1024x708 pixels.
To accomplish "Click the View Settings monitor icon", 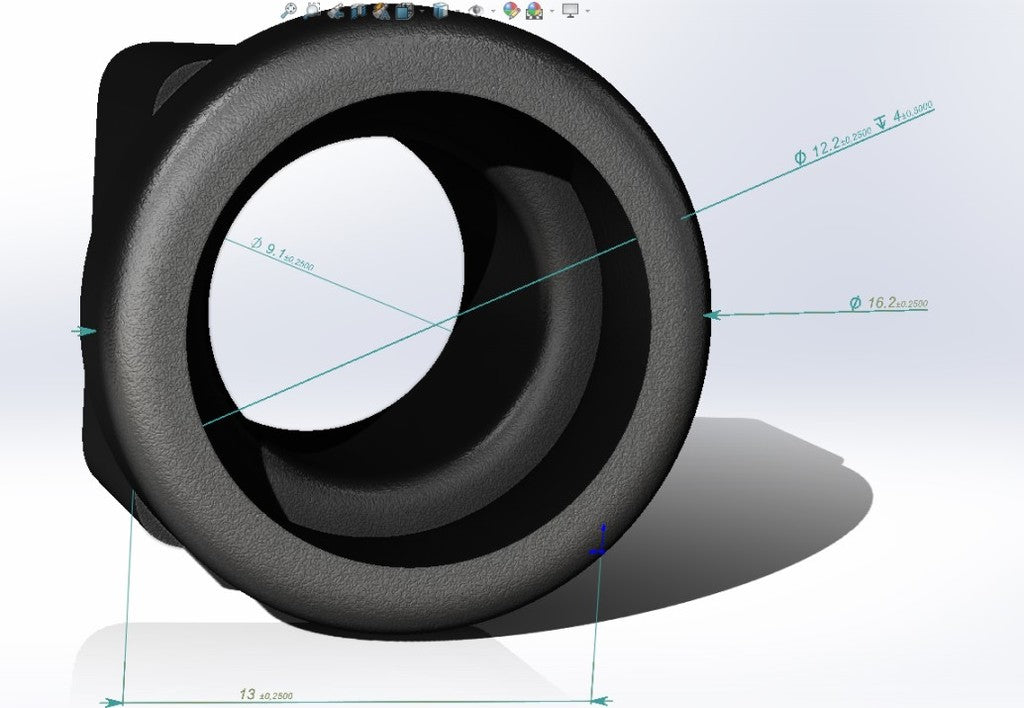I will pyautogui.click(x=571, y=10).
